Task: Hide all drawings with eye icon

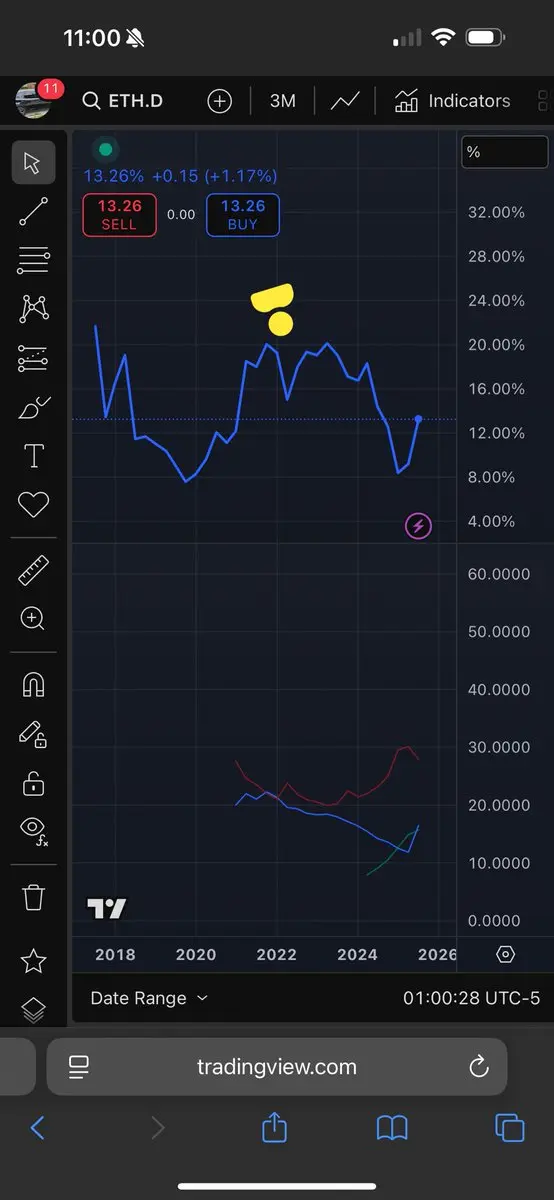Action: click(x=33, y=830)
